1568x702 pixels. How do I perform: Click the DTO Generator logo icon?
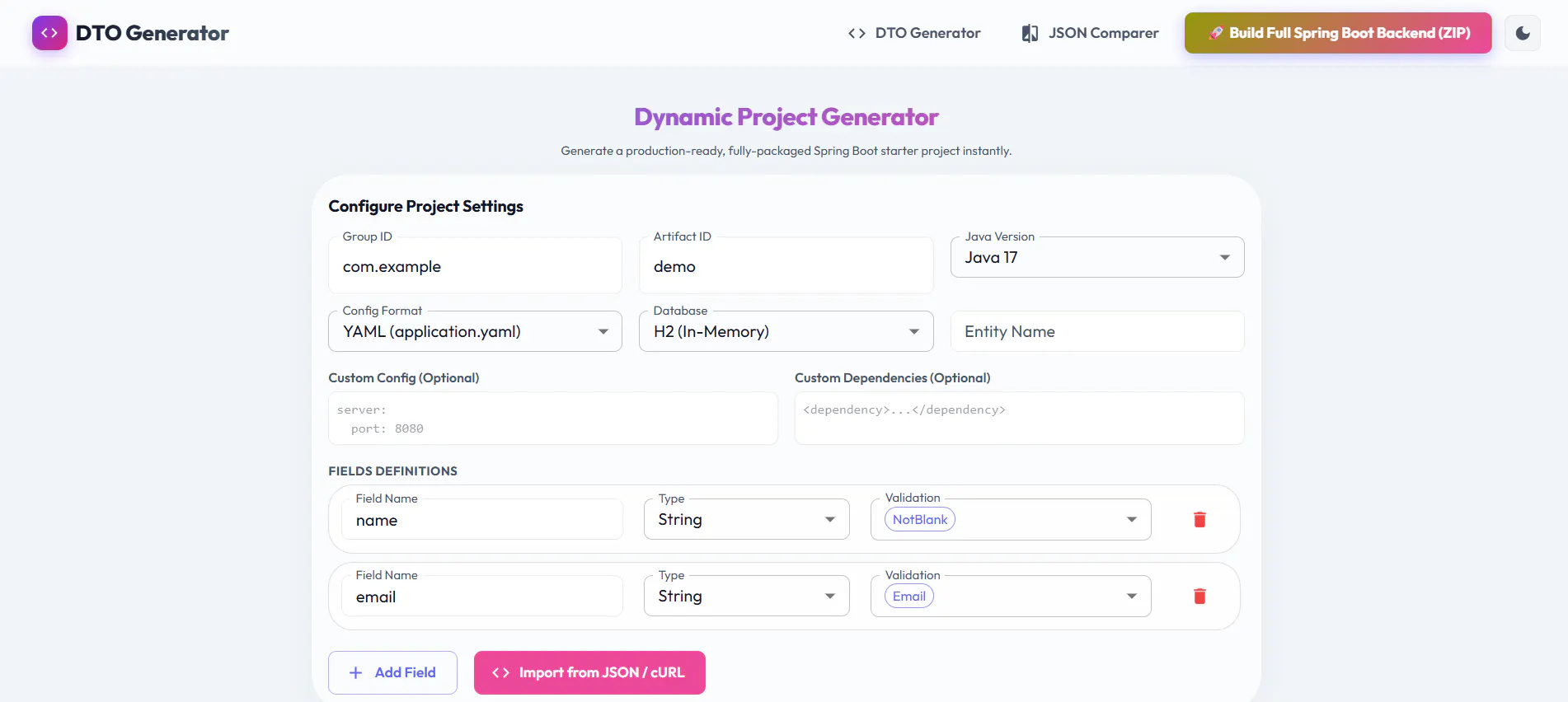point(49,33)
